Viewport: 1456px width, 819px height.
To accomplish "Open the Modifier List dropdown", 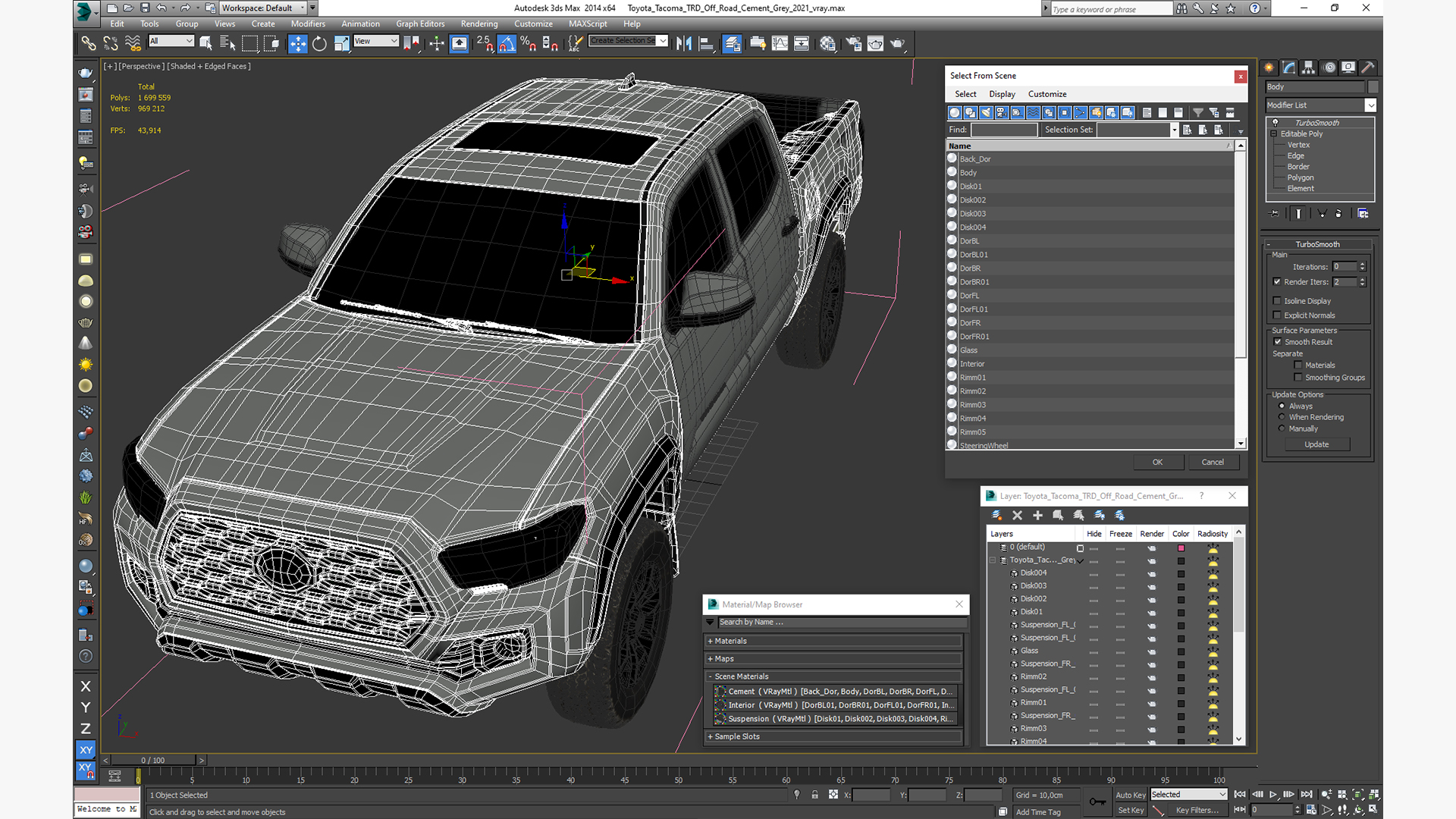I will coord(1370,105).
